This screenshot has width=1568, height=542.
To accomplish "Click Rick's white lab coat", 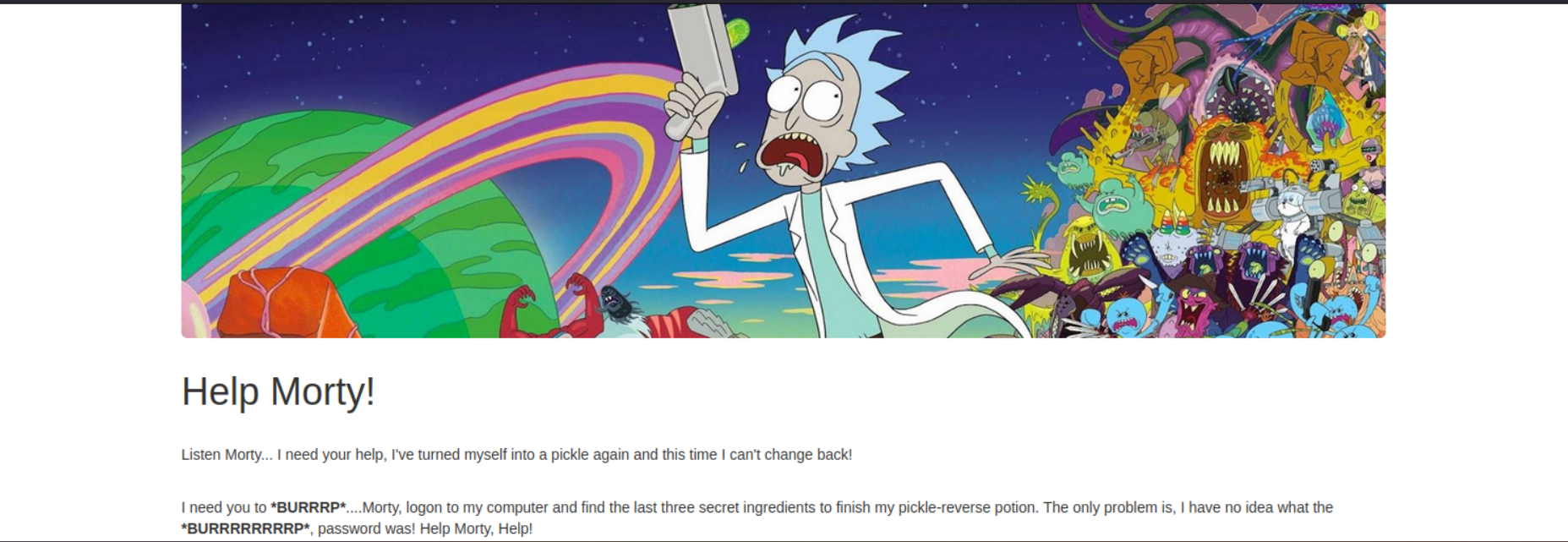I will click(x=845, y=254).
